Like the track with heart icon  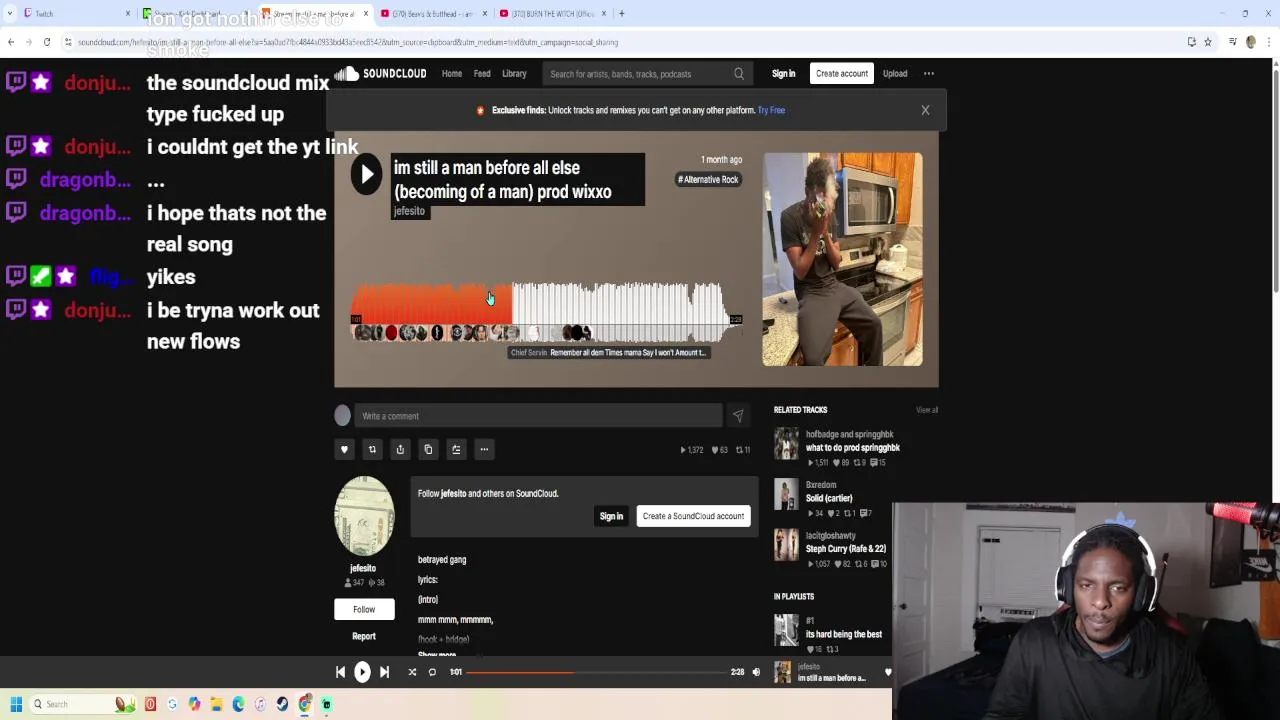point(344,450)
